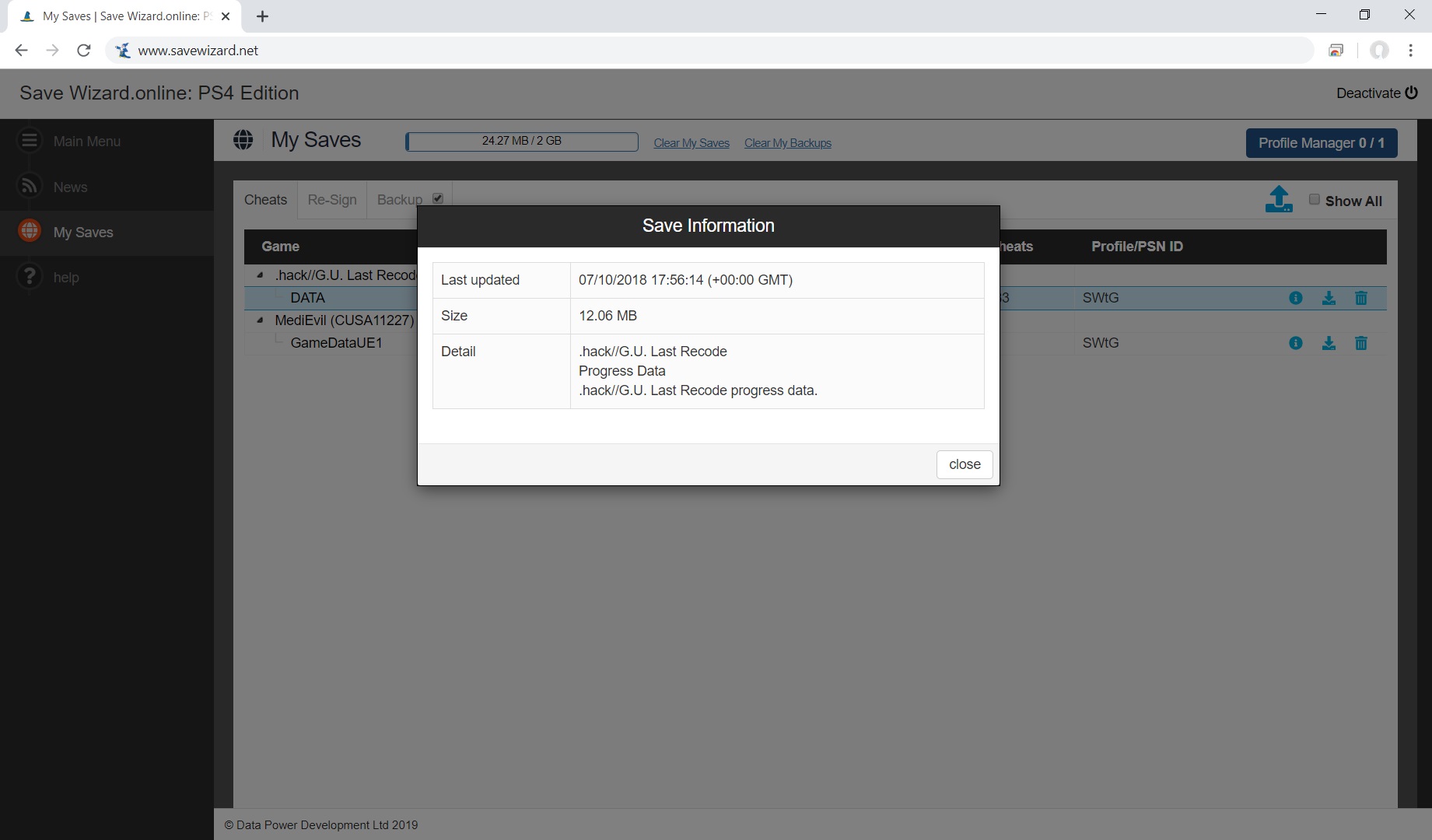Close the My Saves browser tab
This screenshot has height=840, width=1432.
point(226,16)
